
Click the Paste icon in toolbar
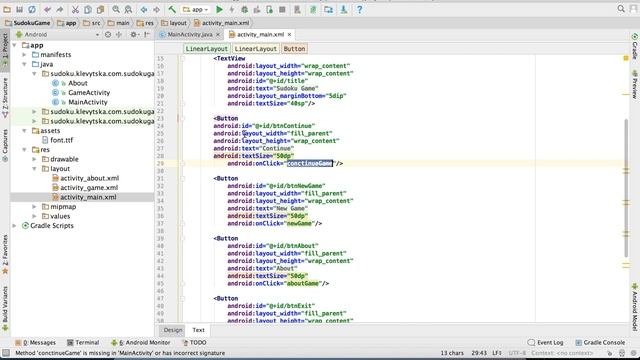tap(100, 9)
